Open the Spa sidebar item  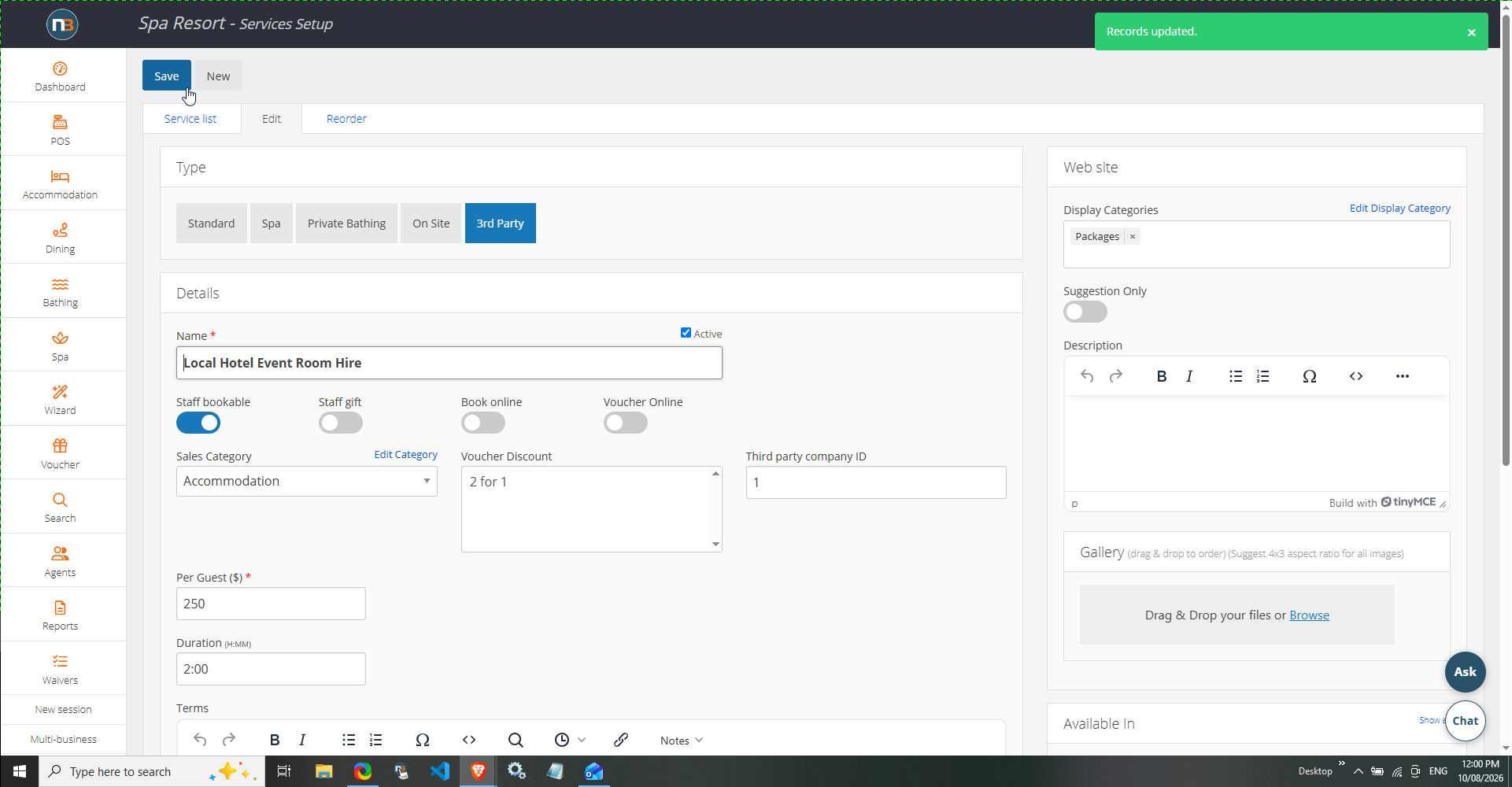point(60,346)
